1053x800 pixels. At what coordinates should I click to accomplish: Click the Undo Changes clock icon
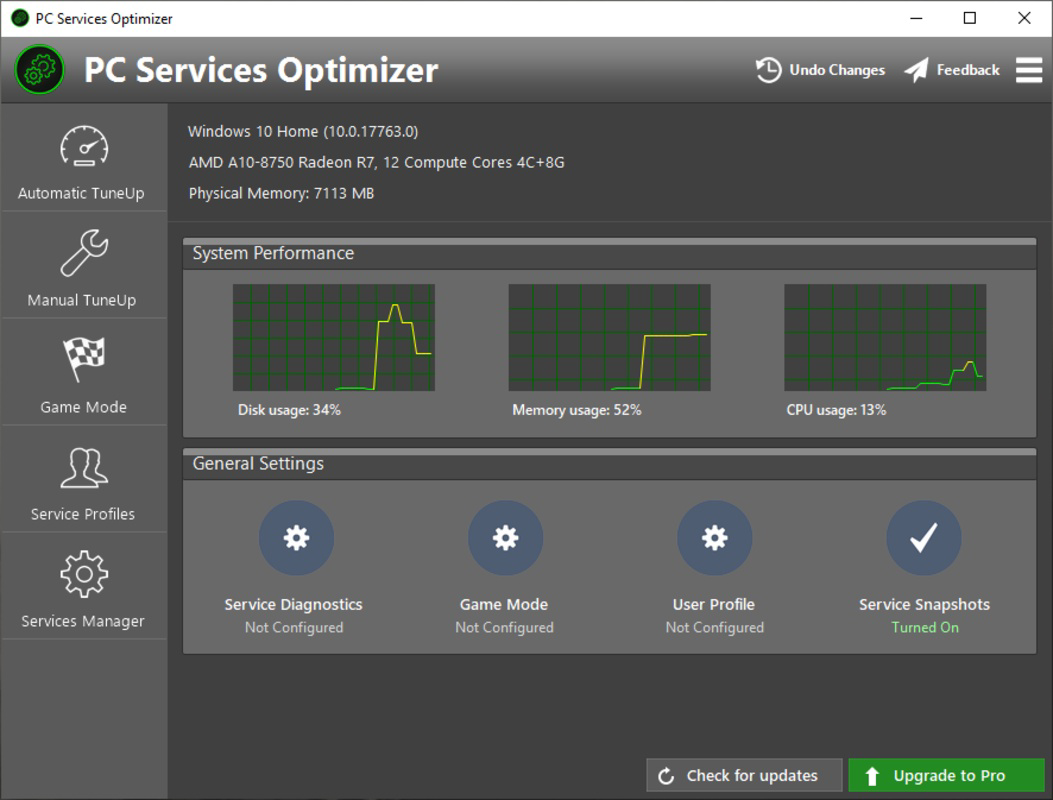[768, 70]
